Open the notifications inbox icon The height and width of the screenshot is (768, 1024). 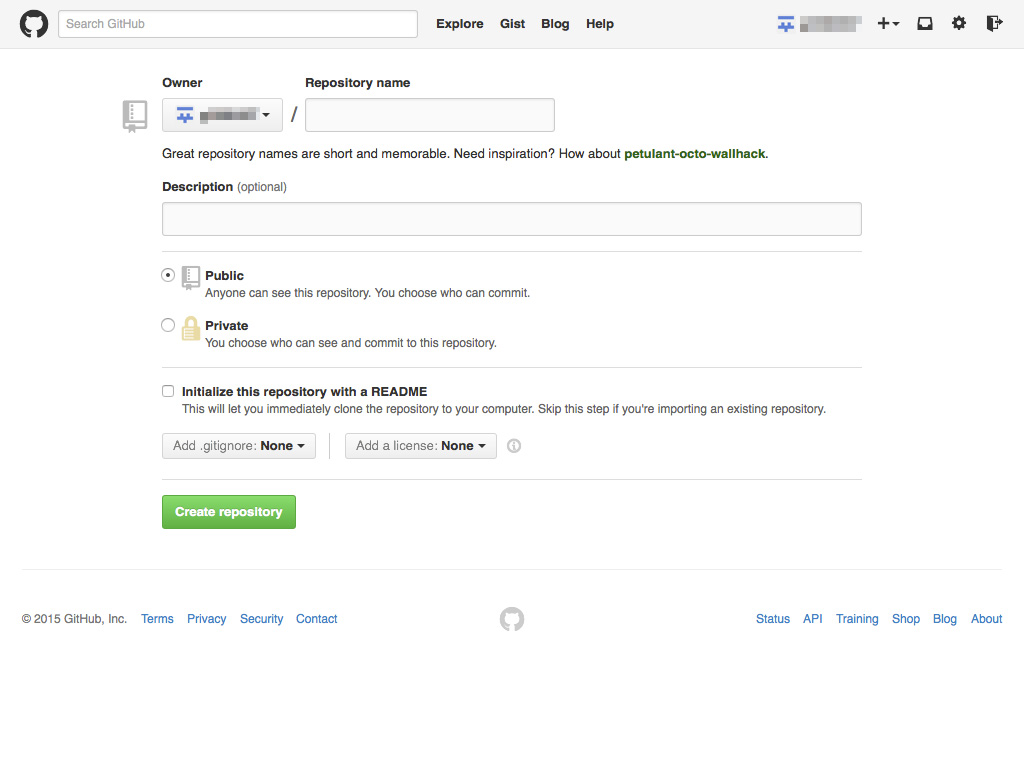click(x=924, y=23)
